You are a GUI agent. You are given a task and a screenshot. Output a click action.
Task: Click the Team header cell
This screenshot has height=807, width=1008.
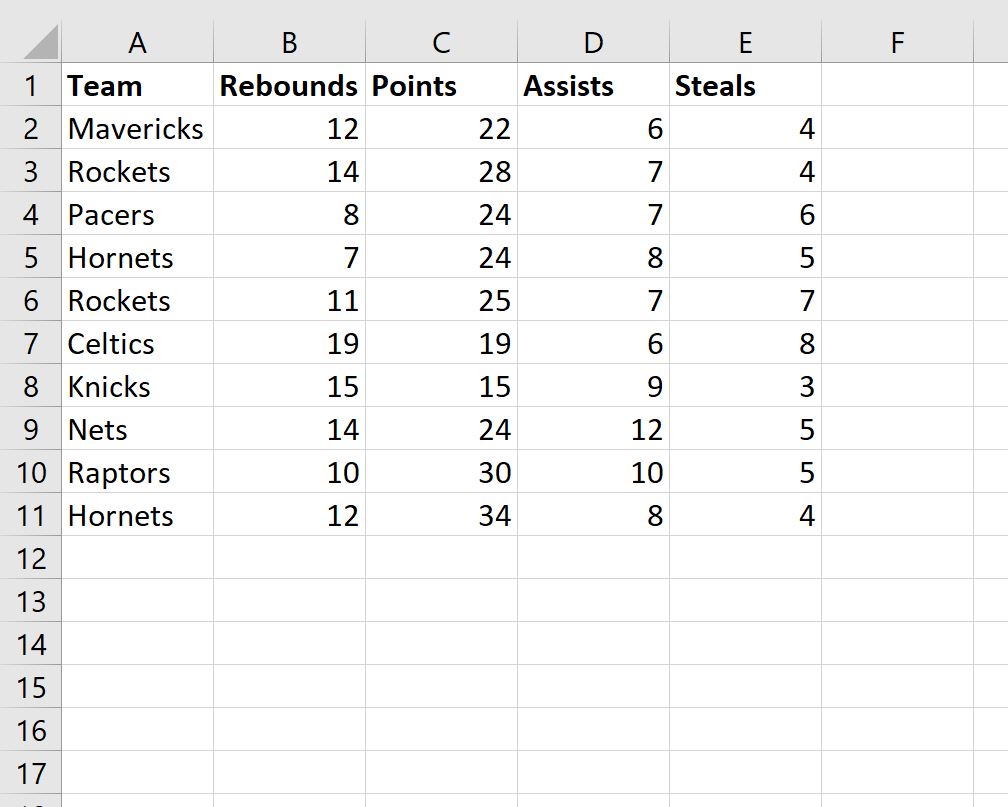pyautogui.click(x=138, y=85)
